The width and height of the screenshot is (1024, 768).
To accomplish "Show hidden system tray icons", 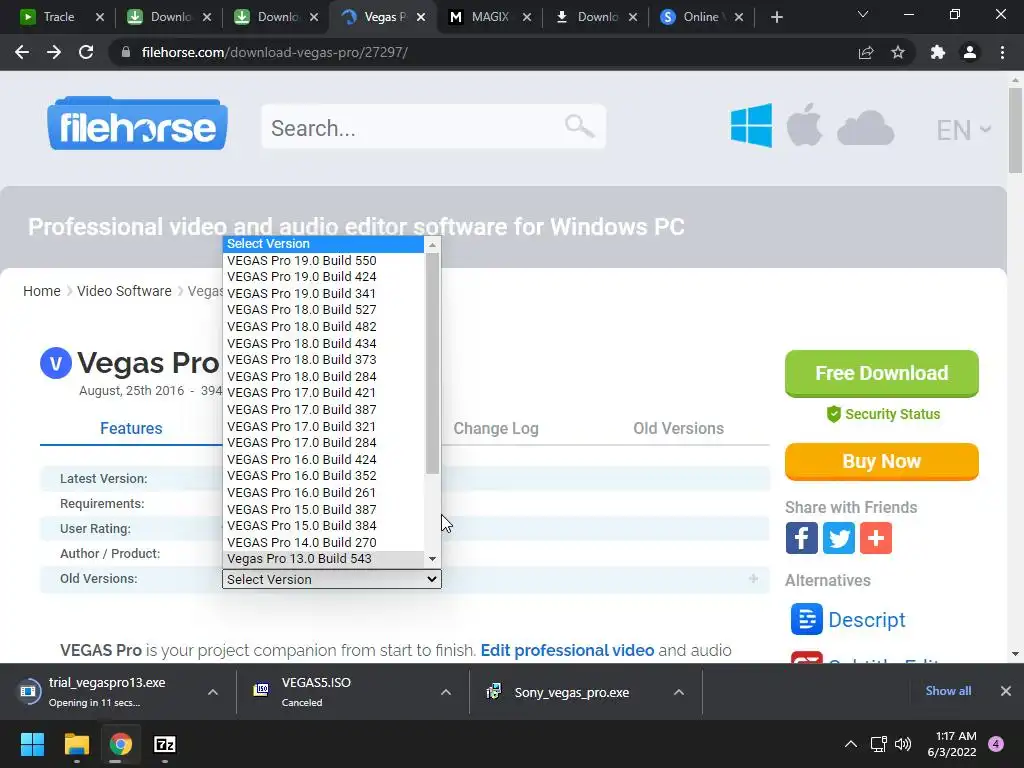I will 851,744.
